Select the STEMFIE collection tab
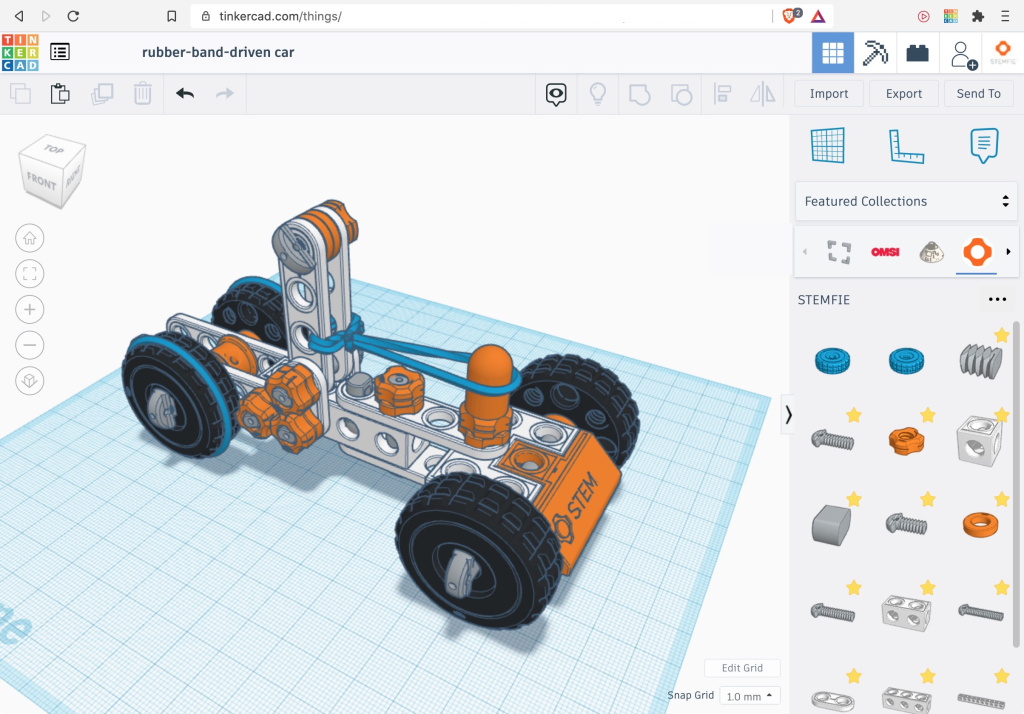The image size is (1024, 714). pyautogui.click(x=976, y=251)
